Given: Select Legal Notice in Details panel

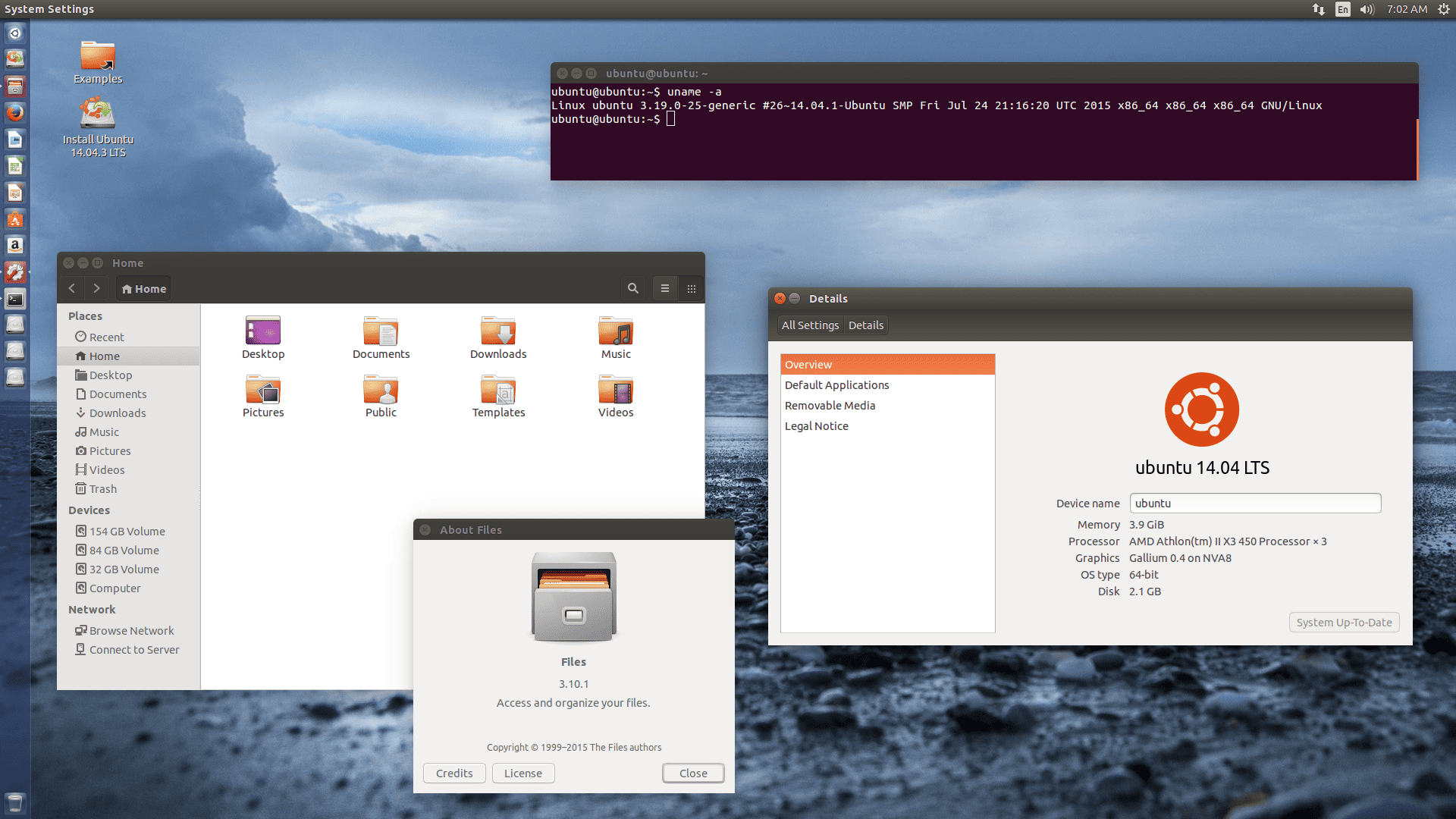Looking at the screenshot, I should coord(816,426).
